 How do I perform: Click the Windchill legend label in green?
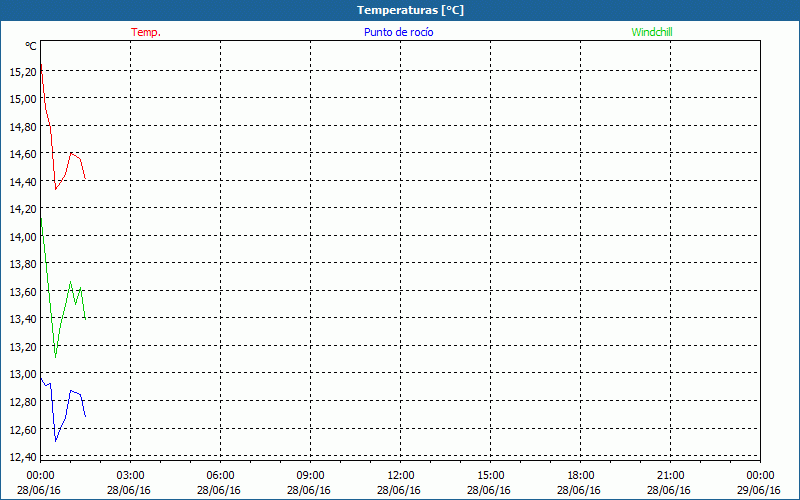pyautogui.click(x=652, y=32)
